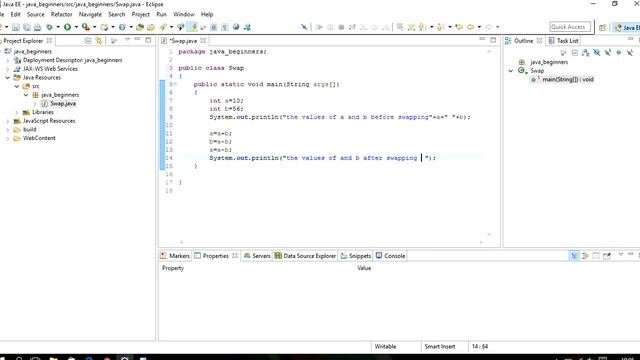Toggle Show Whitespace Characters in the toolbar
The width and height of the screenshot is (640, 360).
(224, 27)
